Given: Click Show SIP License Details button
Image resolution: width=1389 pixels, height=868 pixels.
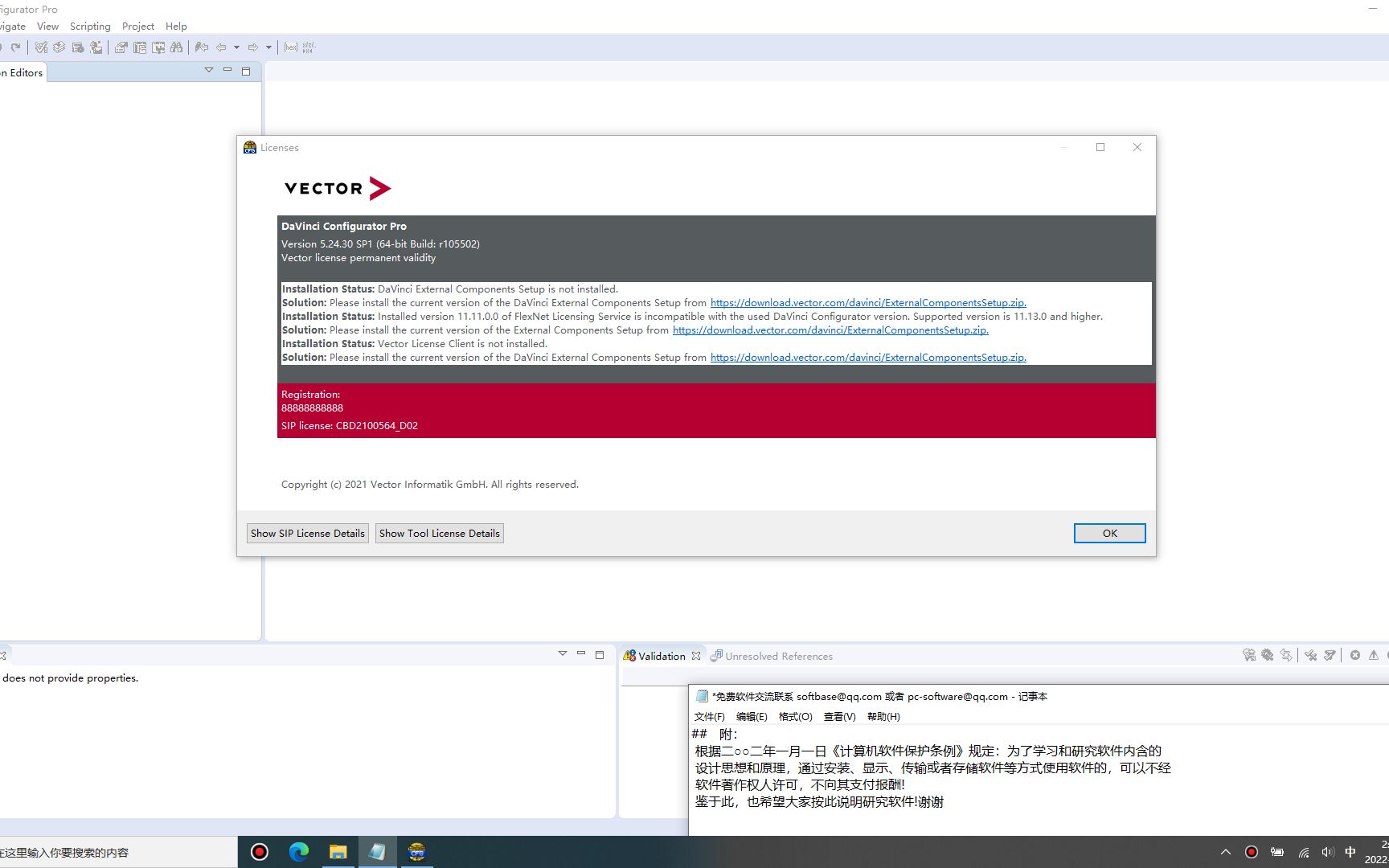Looking at the screenshot, I should pos(307,533).
